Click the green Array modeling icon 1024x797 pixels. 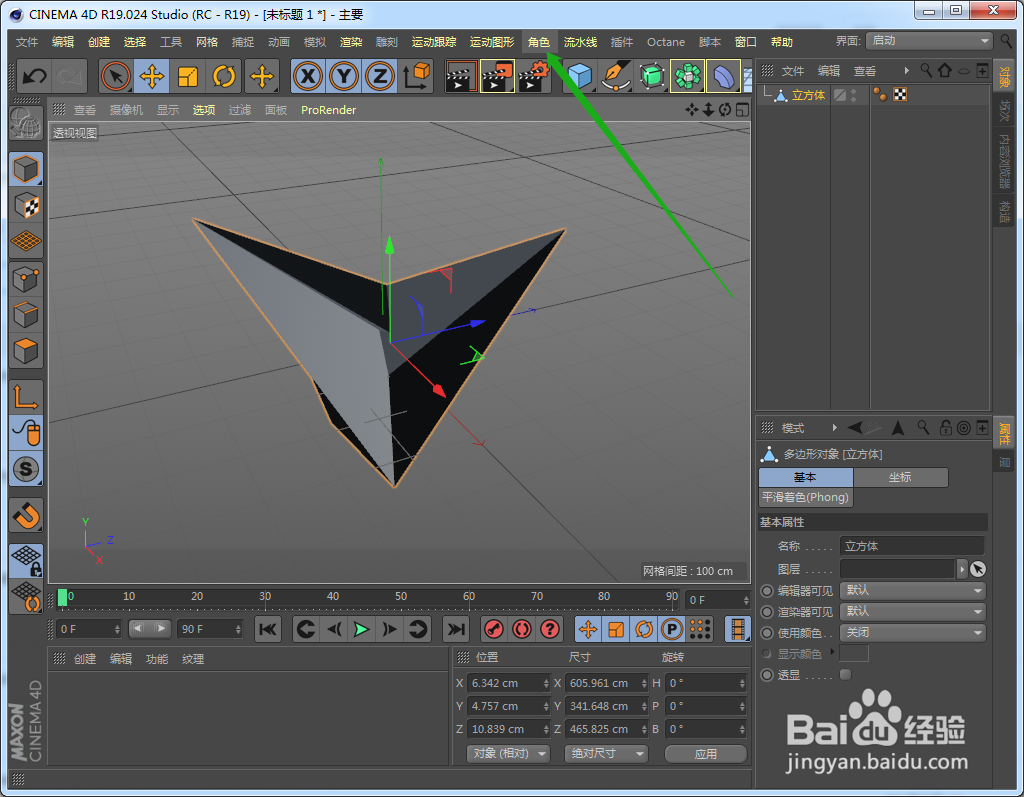(688, 76)
